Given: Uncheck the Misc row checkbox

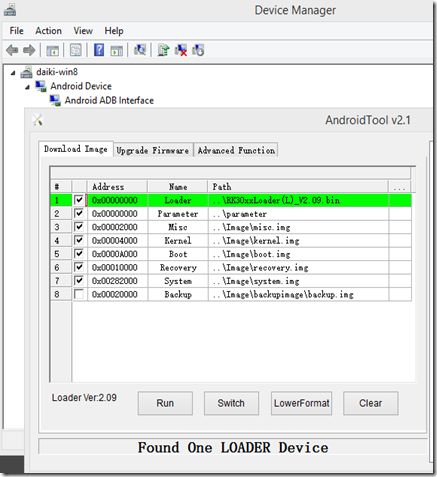Looking at the screenshot, I should tap(79, 227).
